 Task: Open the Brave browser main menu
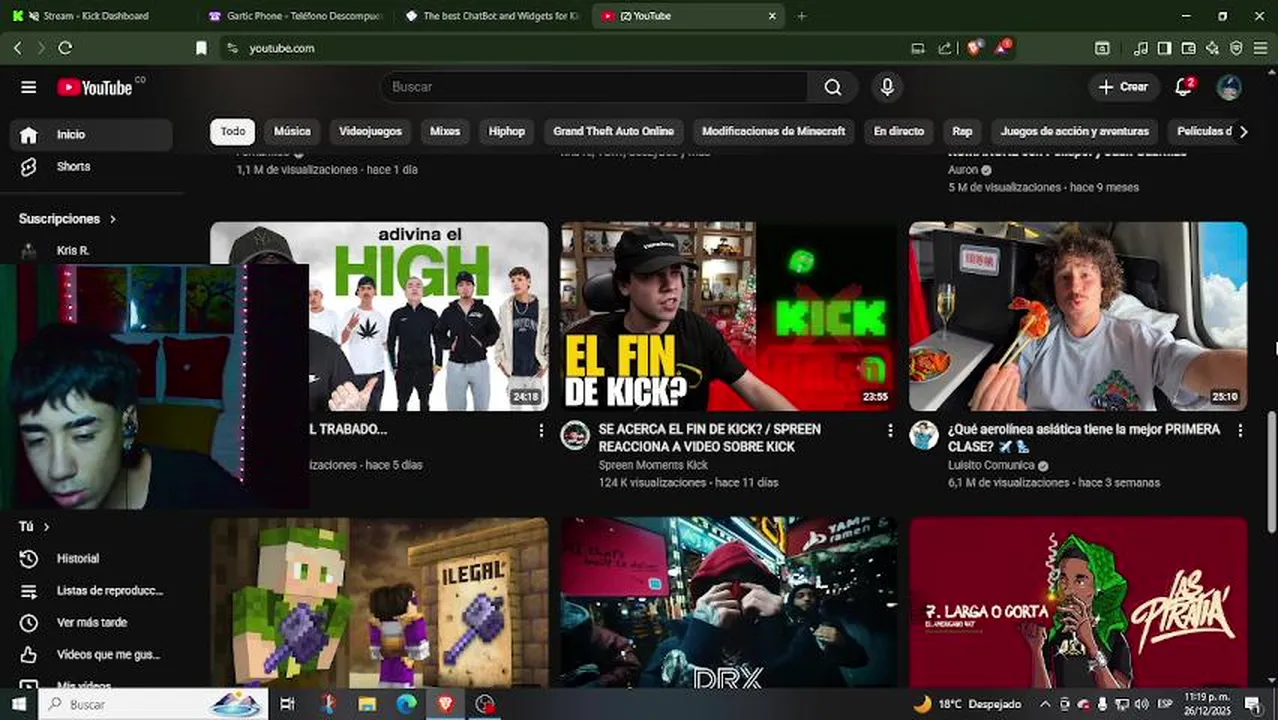(x=1260, y=48)
